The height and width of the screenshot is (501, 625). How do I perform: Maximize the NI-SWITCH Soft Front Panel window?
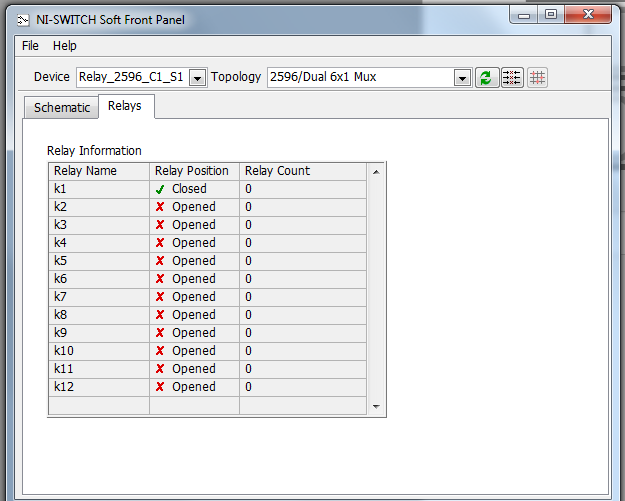pyautogui.click(x=551, y=15)
